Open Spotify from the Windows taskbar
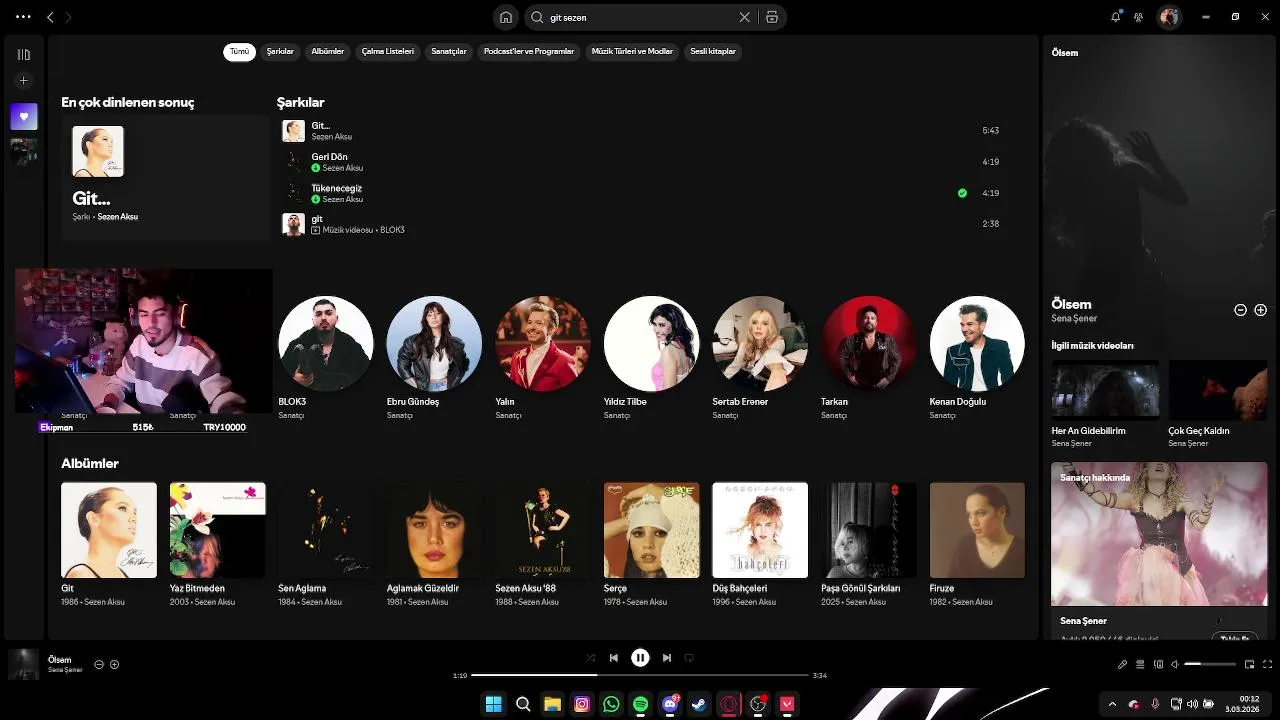Viewport: 1280px width, 720px height. [640, 704]
